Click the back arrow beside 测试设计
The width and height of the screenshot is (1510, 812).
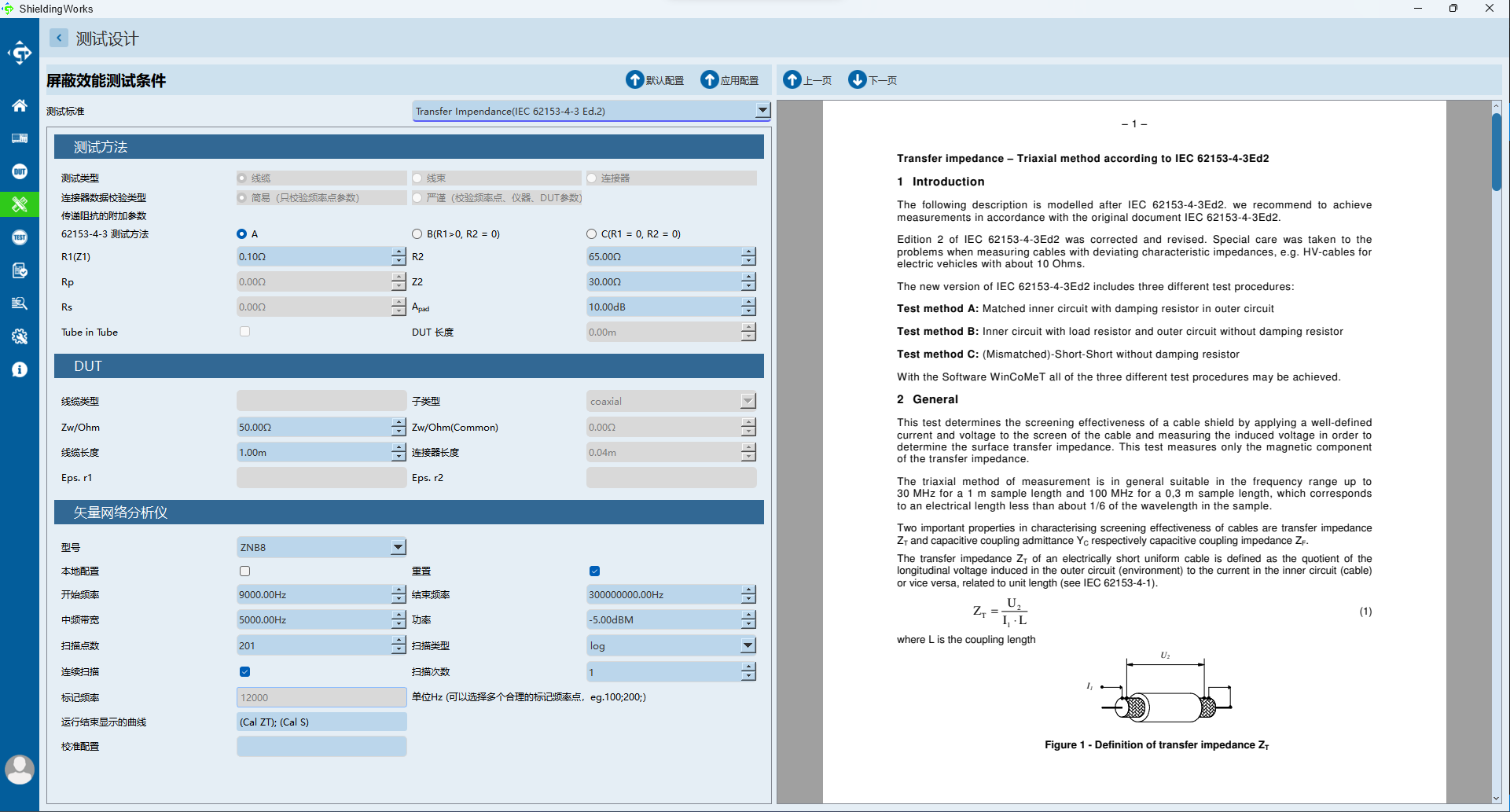pyautogui.click(x=59, y=38)
